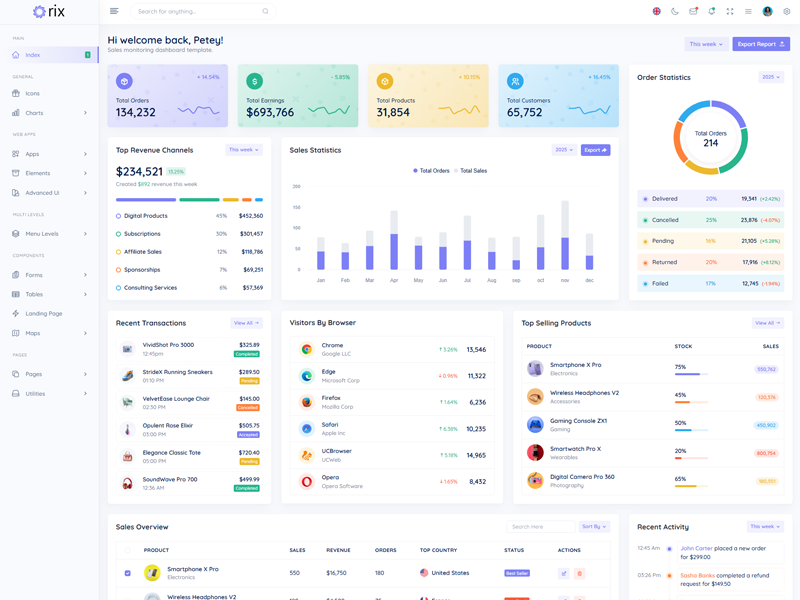Open the Sort By dropdown
This screenshot has width=800, height=600.
(x=594, y=527)
